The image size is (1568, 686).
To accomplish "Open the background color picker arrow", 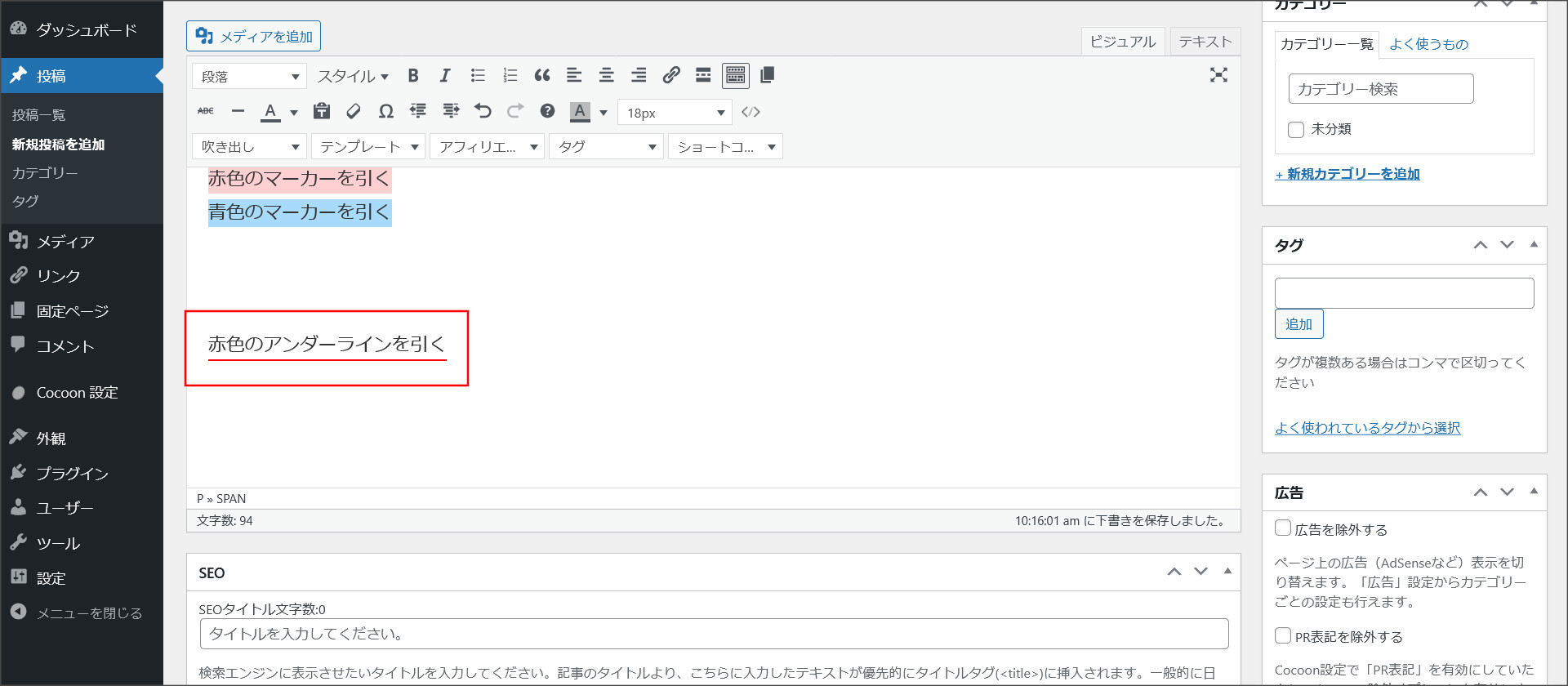I will pos(604,113).
